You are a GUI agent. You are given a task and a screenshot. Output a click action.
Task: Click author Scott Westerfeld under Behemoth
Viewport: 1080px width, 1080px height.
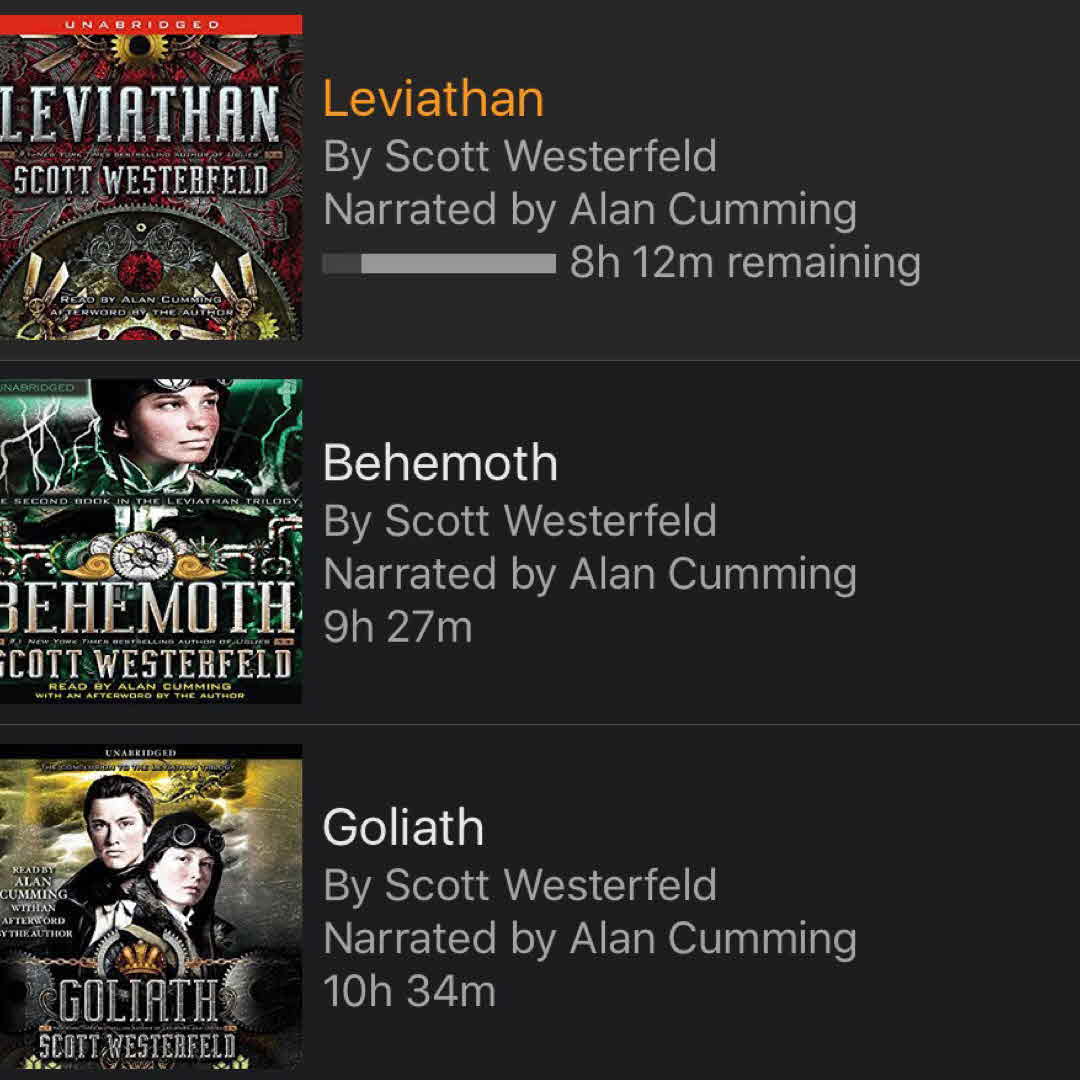click(x=520, y=520)
